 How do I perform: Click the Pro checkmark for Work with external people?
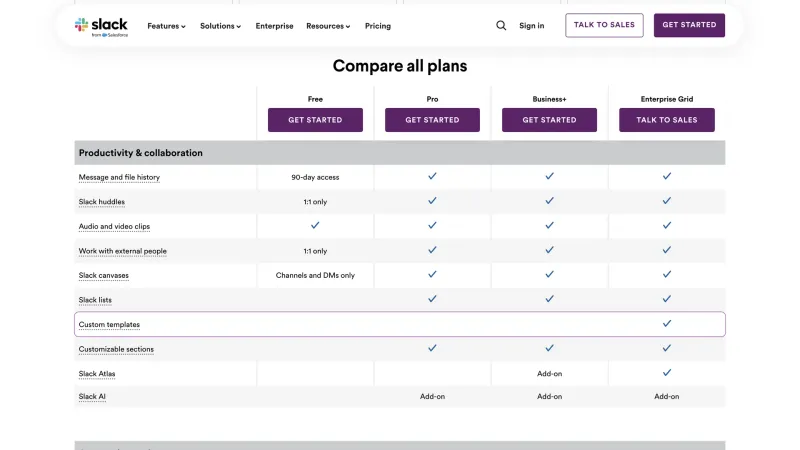432,250
